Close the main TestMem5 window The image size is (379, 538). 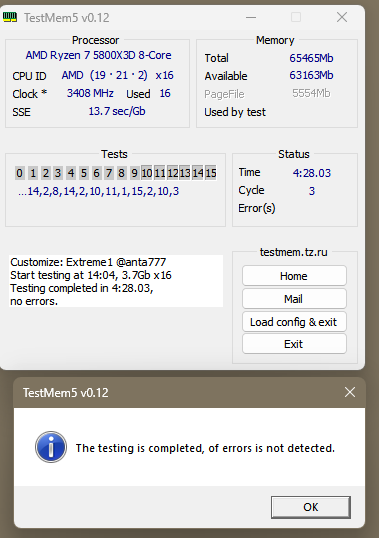[342, 17]
